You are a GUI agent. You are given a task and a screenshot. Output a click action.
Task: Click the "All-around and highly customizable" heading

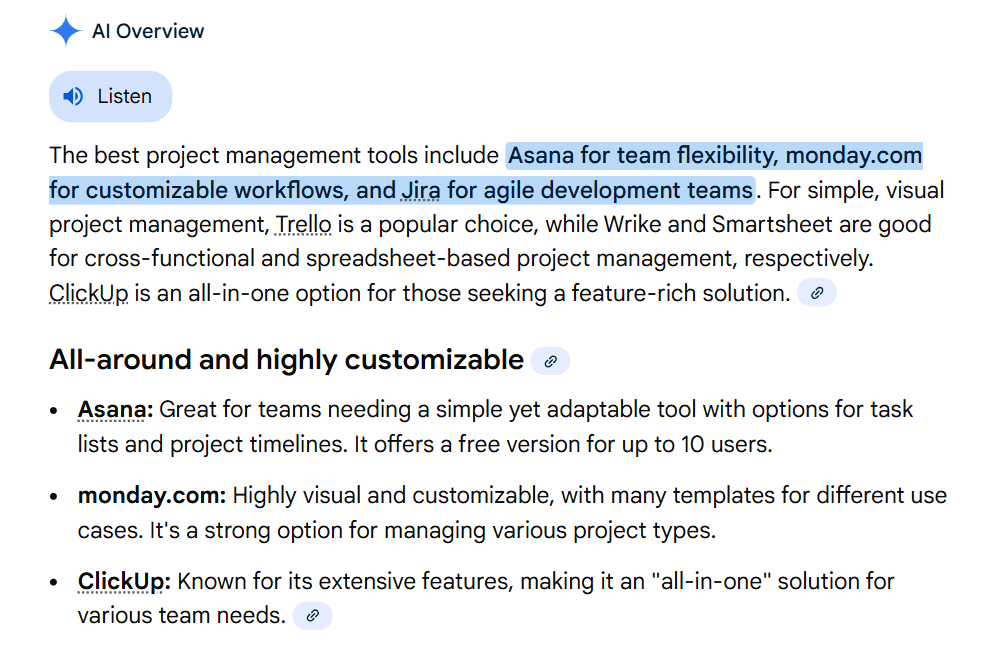(x=286, y=360)
